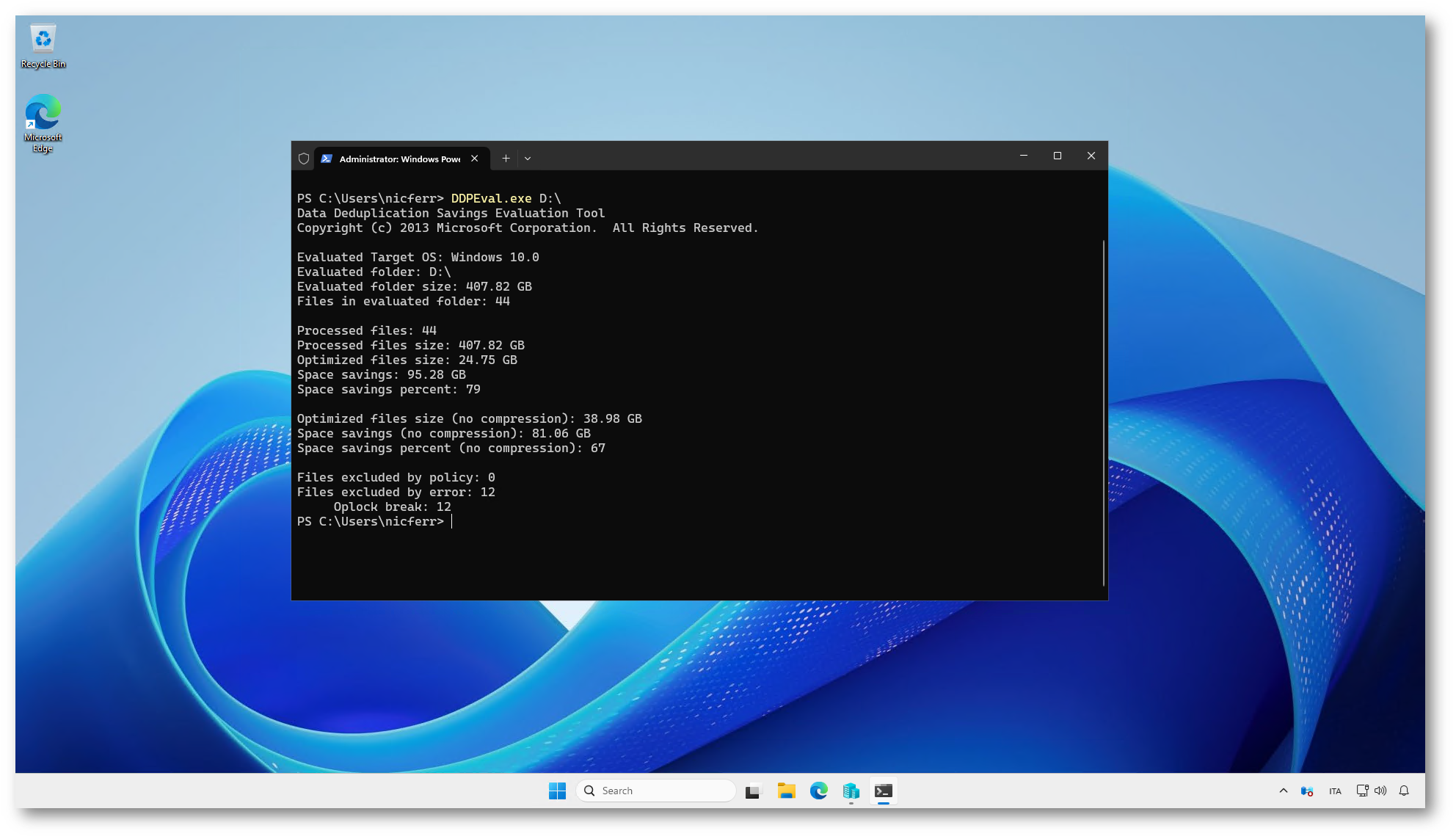1456x839 pixels.
Task: Maximize the Terminal window
Action: 1058,156
